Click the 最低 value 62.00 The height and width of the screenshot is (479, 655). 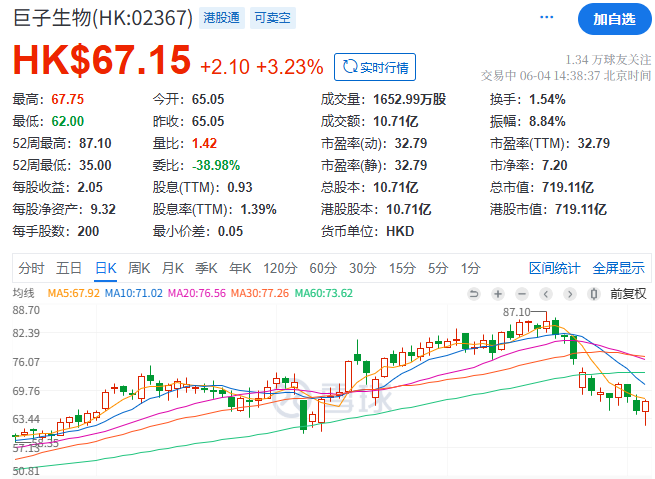(68, 122)
